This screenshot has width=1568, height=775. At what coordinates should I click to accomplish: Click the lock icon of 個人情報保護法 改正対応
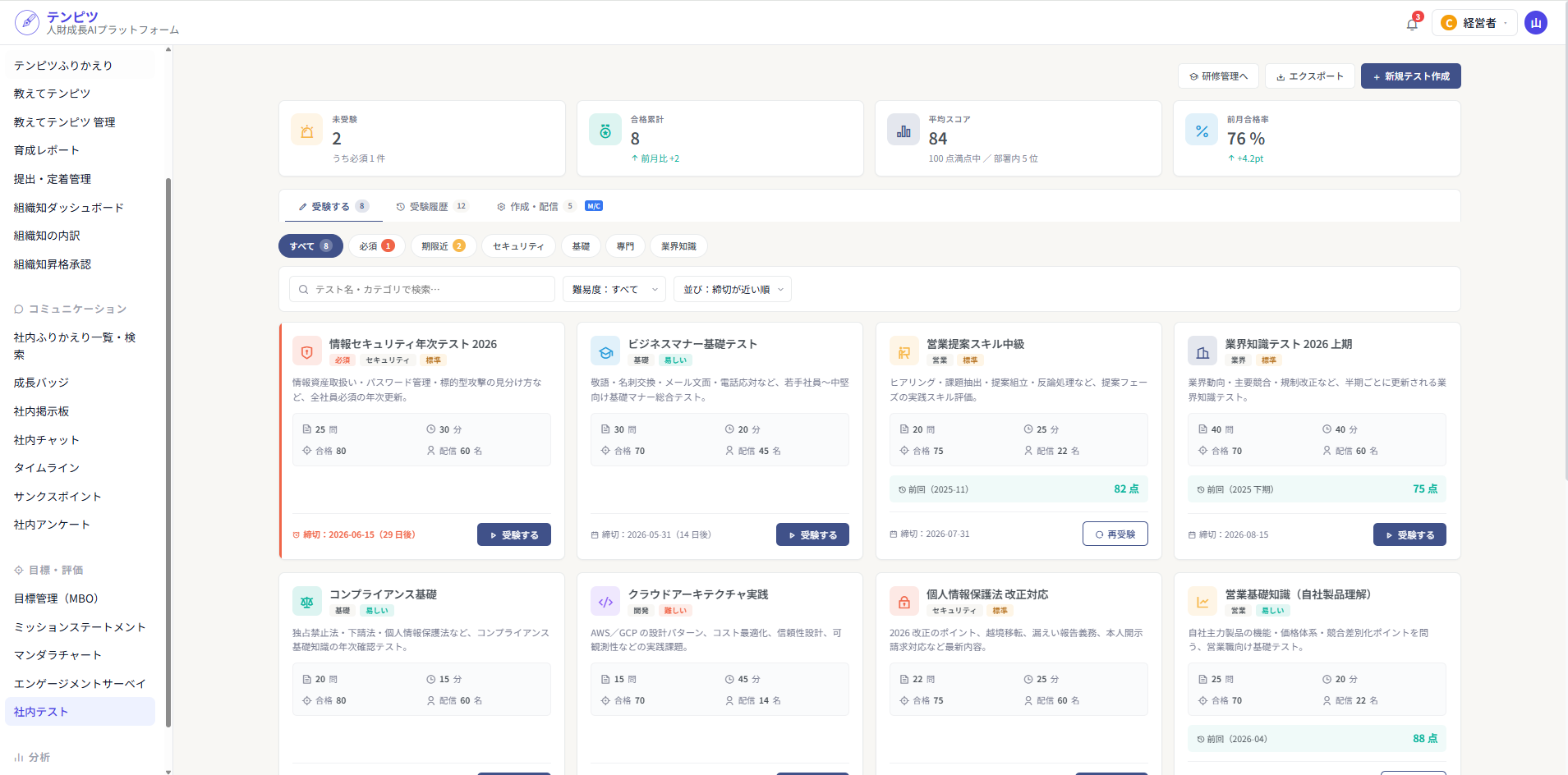point(904,602)
